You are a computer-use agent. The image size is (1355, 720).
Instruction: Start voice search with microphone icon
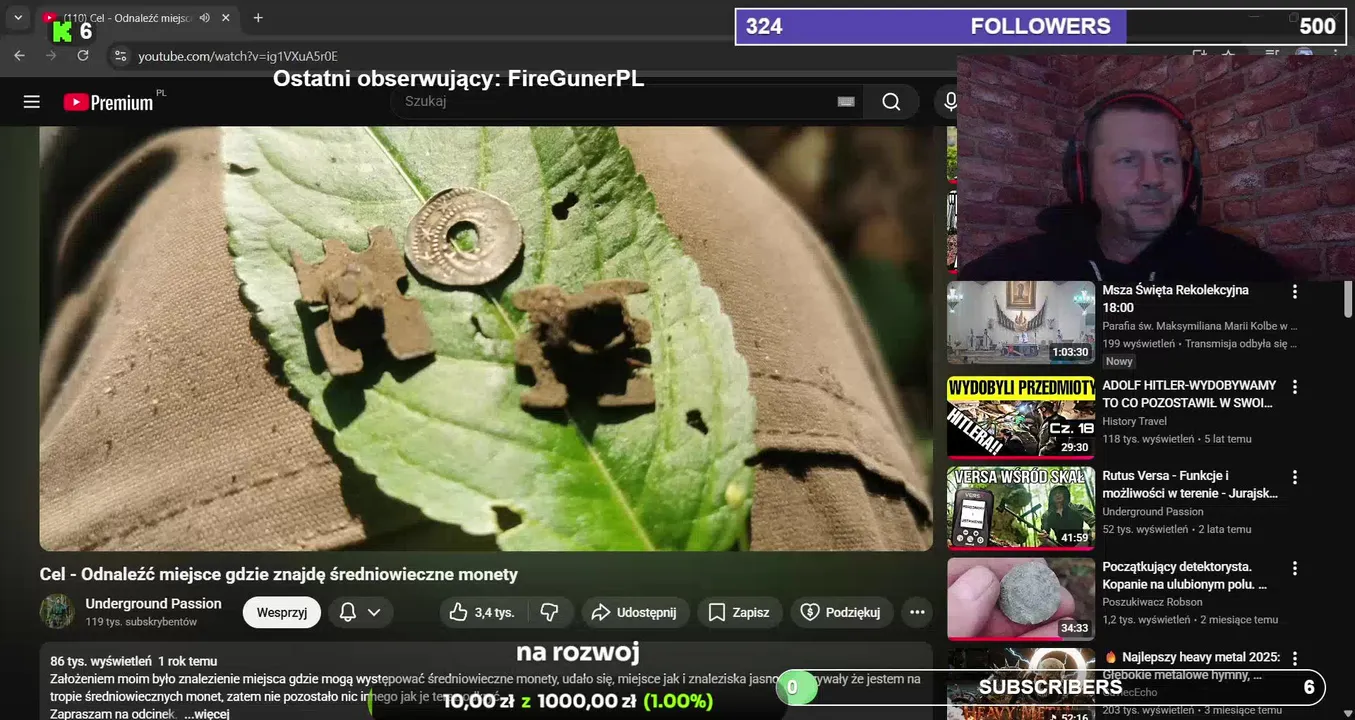pos(950,102)
